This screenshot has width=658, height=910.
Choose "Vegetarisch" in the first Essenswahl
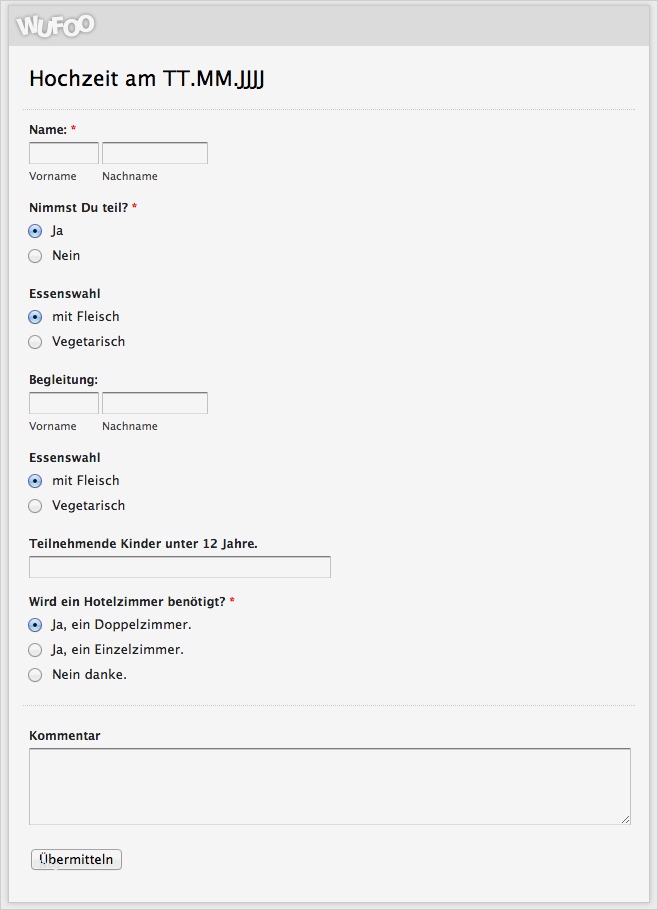pyautogui.click(x=35, y=341)
